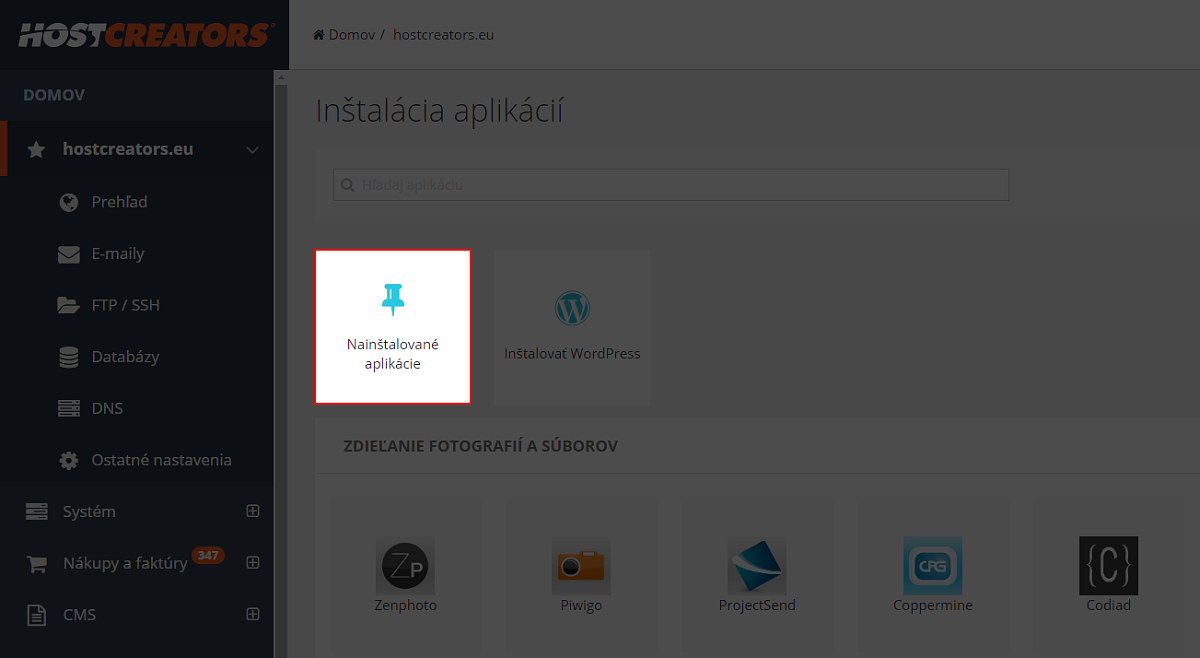
Task: Click the Codiad label
Action: (1108, 605)
